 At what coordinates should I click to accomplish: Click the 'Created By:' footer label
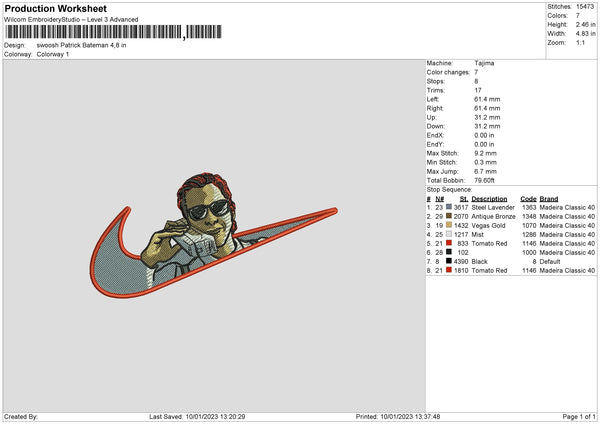pos(21,416)
